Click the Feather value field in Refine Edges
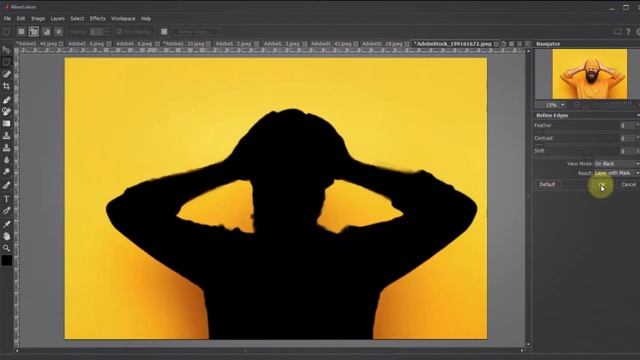 point(627,126)
